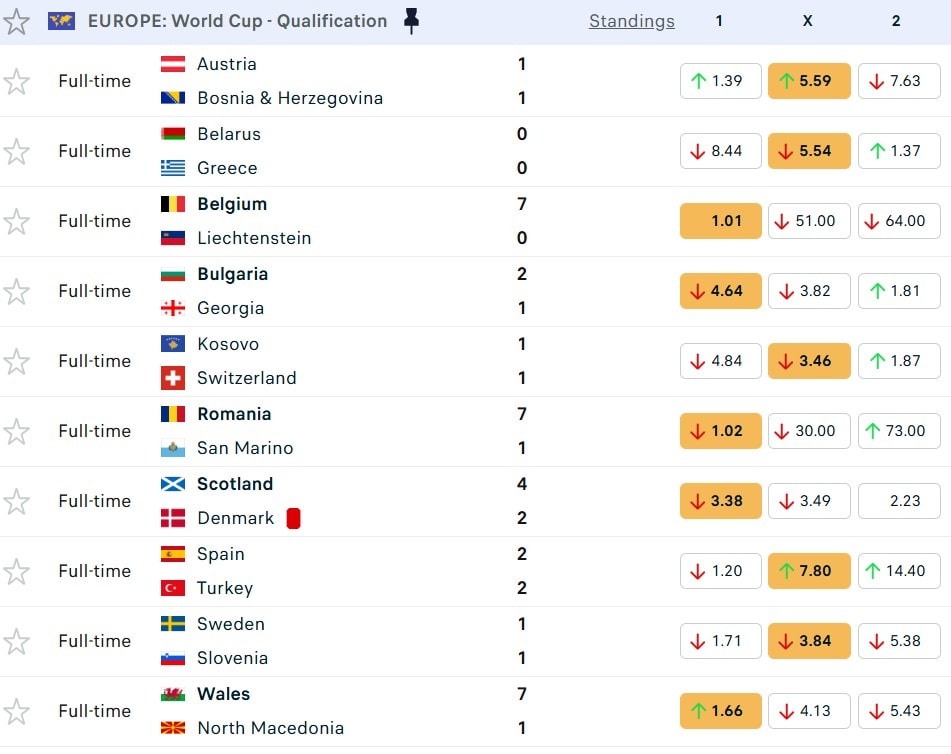Favorite the Romania vs San Marino match
Image resolution: width=951 pixels, height=754 pixels.
coord(17,431)
